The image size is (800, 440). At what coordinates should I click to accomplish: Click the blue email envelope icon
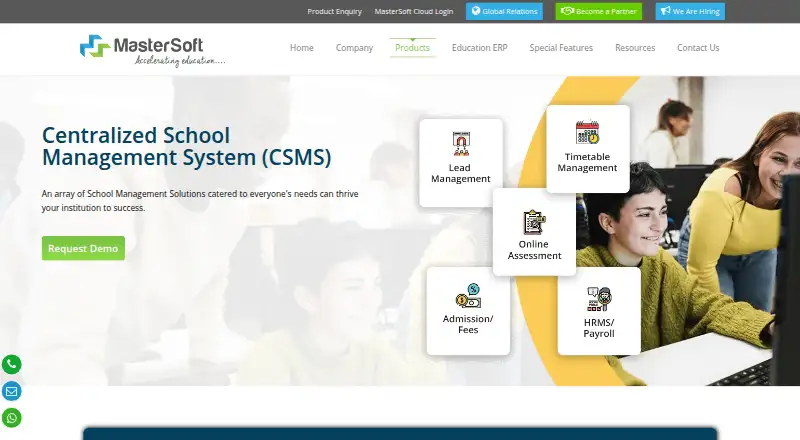click(x=12, y=392)
